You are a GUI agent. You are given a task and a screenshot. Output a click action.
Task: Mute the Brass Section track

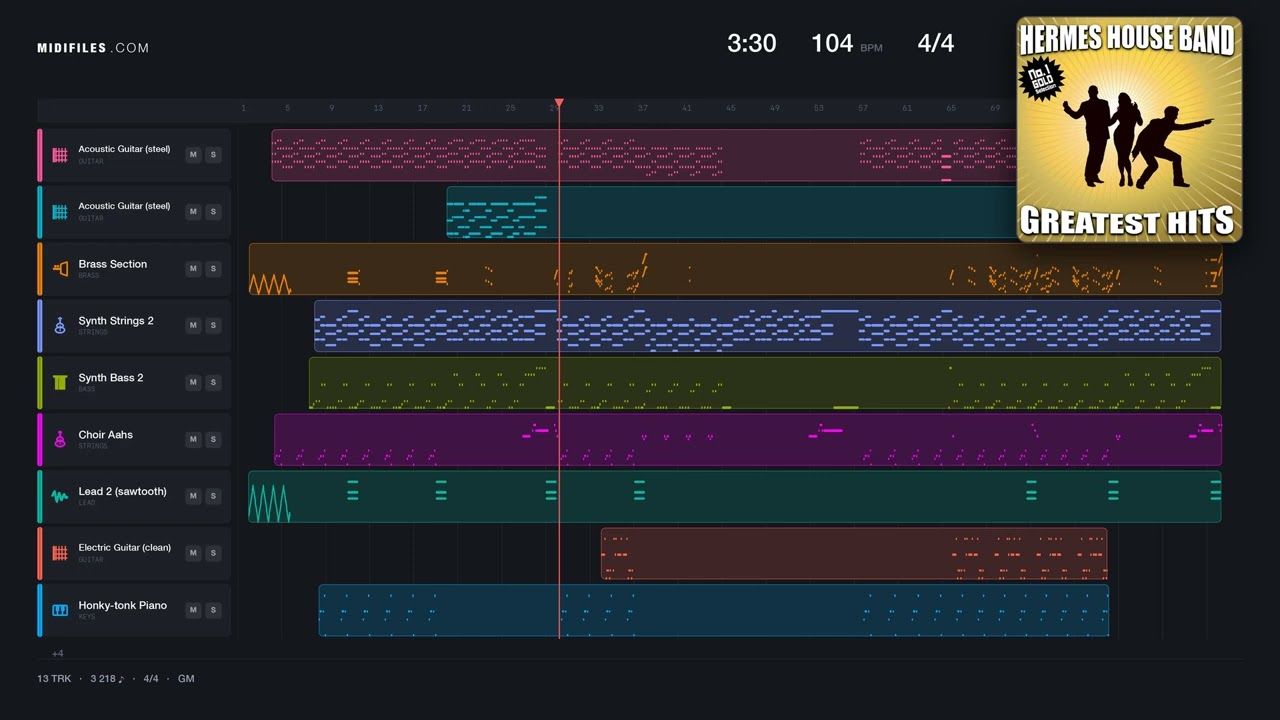[x=194, y=269]
